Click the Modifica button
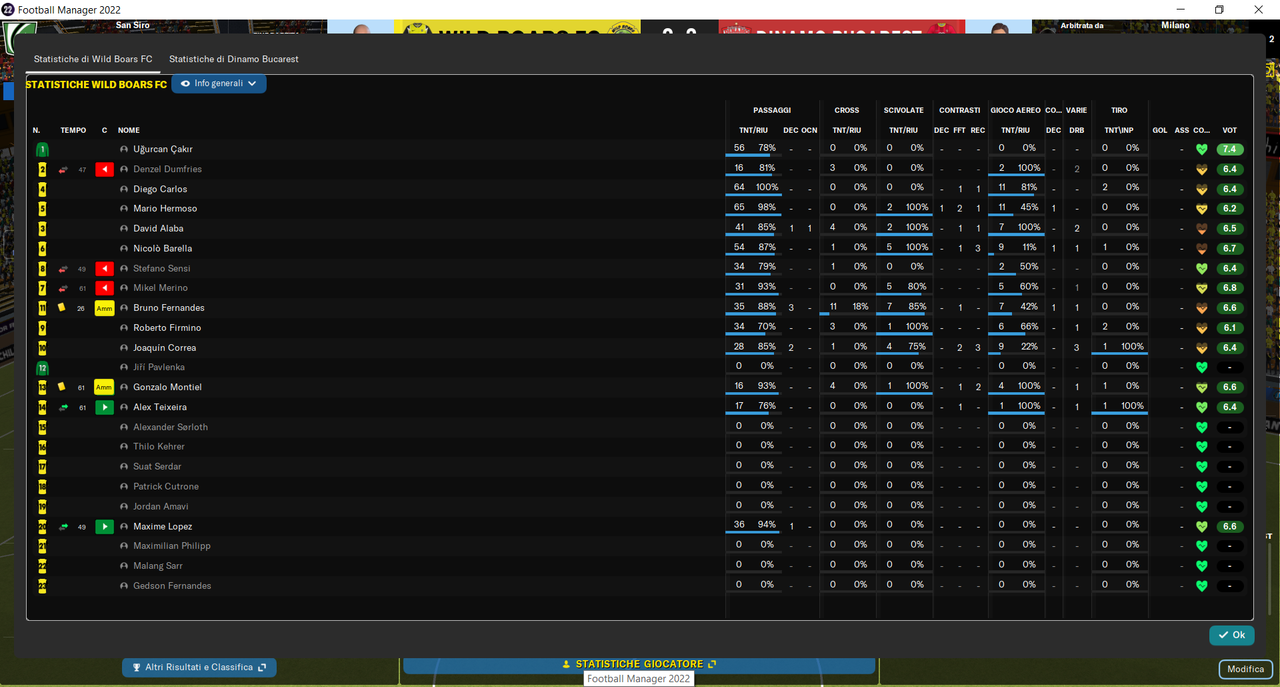 [x=1246, y=669]
